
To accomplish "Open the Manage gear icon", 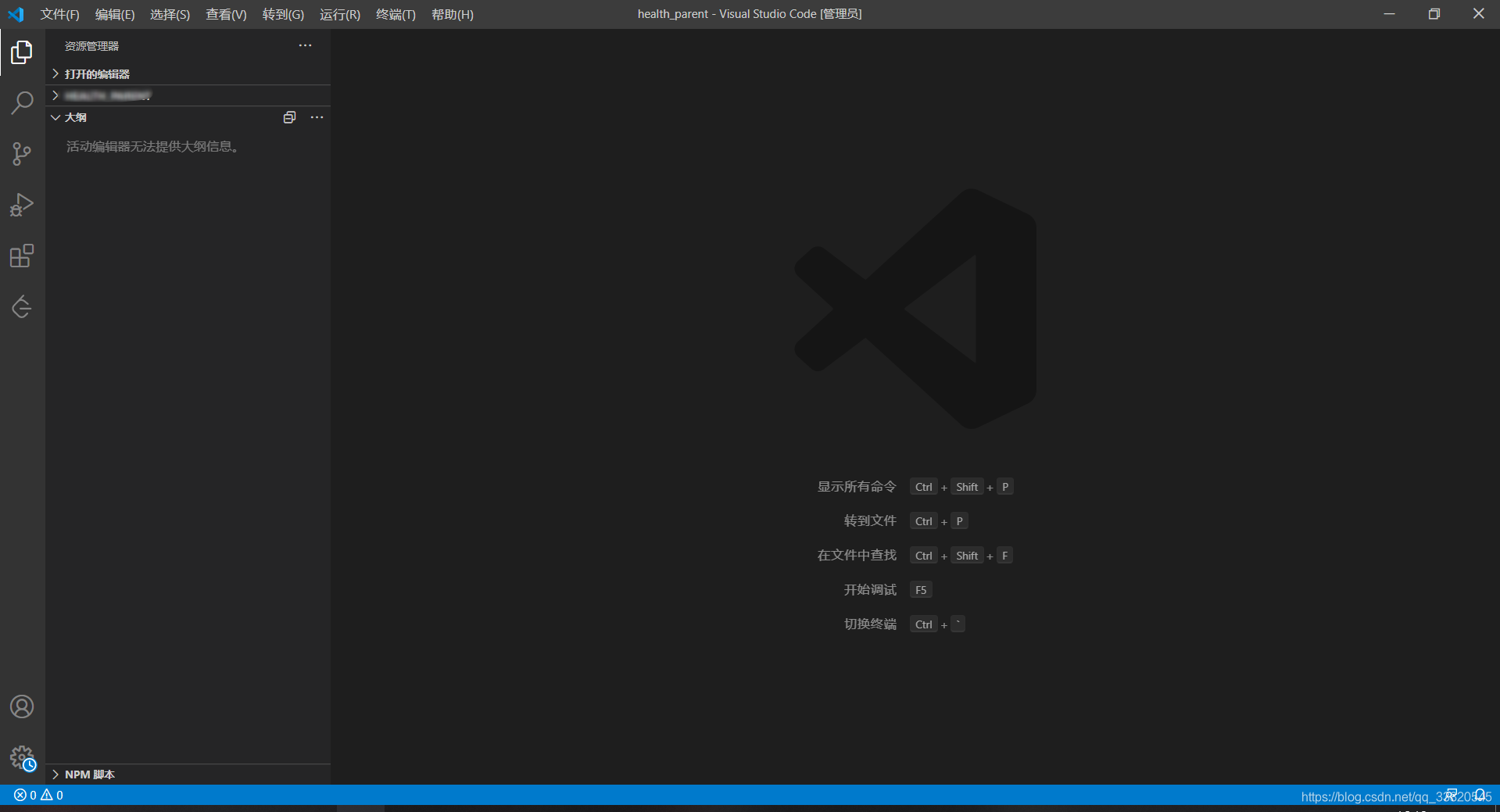I will click(x=22, y=757).
